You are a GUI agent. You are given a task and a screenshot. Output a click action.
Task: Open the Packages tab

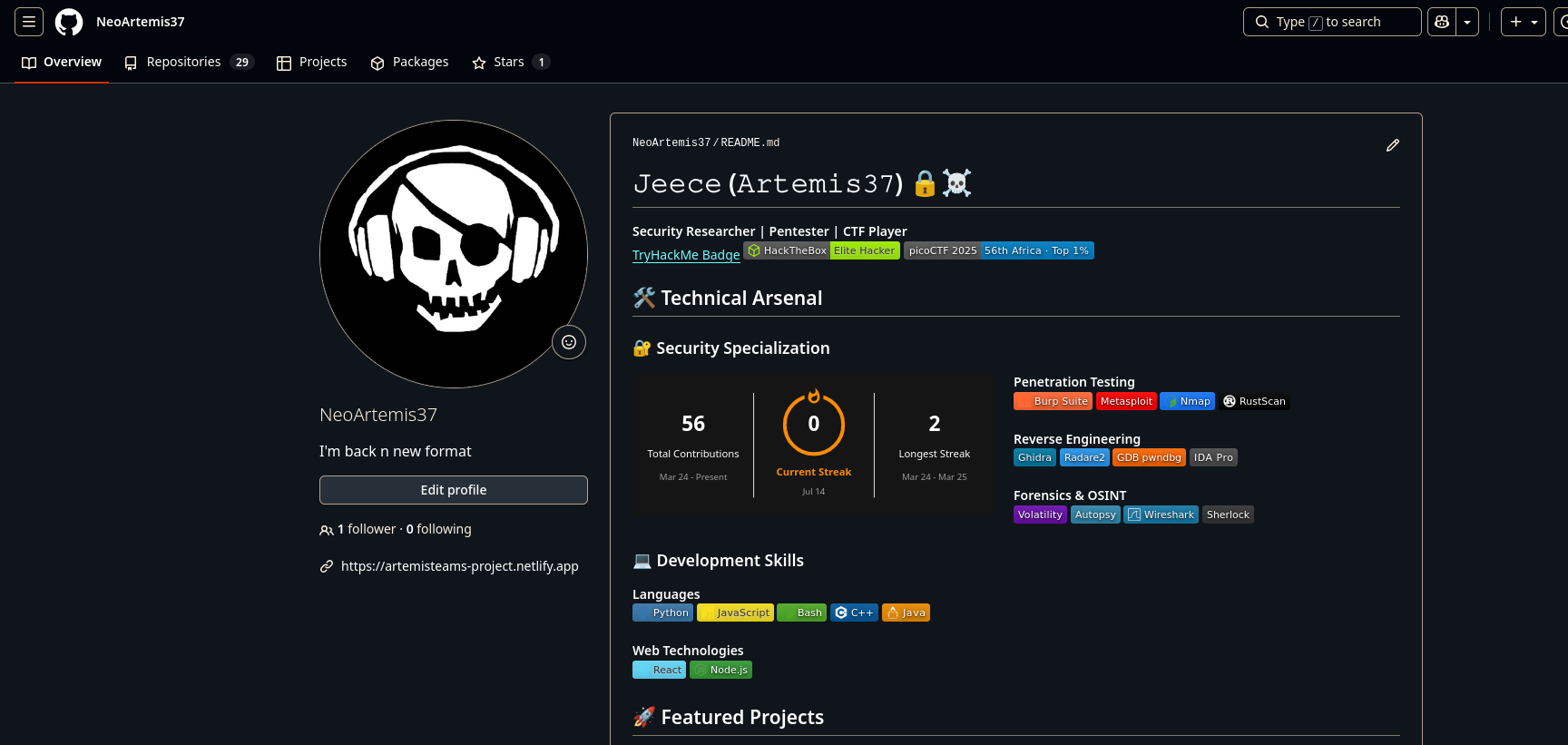[x=410, y=62]
